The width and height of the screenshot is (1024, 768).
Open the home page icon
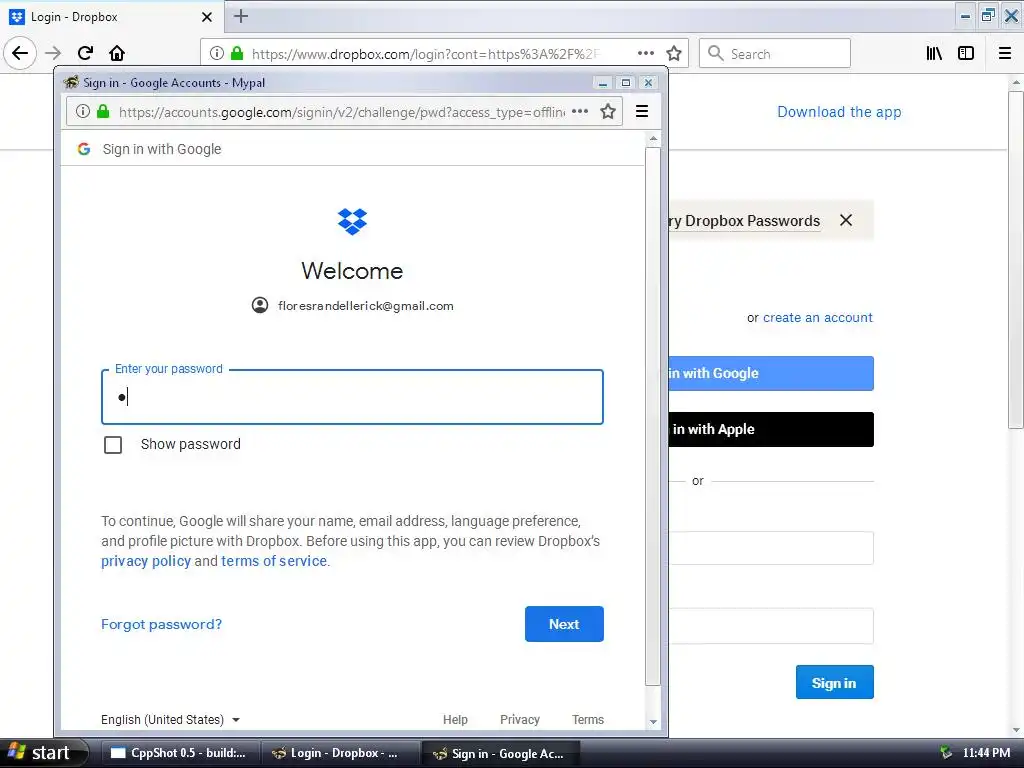(x=117, y=53)
